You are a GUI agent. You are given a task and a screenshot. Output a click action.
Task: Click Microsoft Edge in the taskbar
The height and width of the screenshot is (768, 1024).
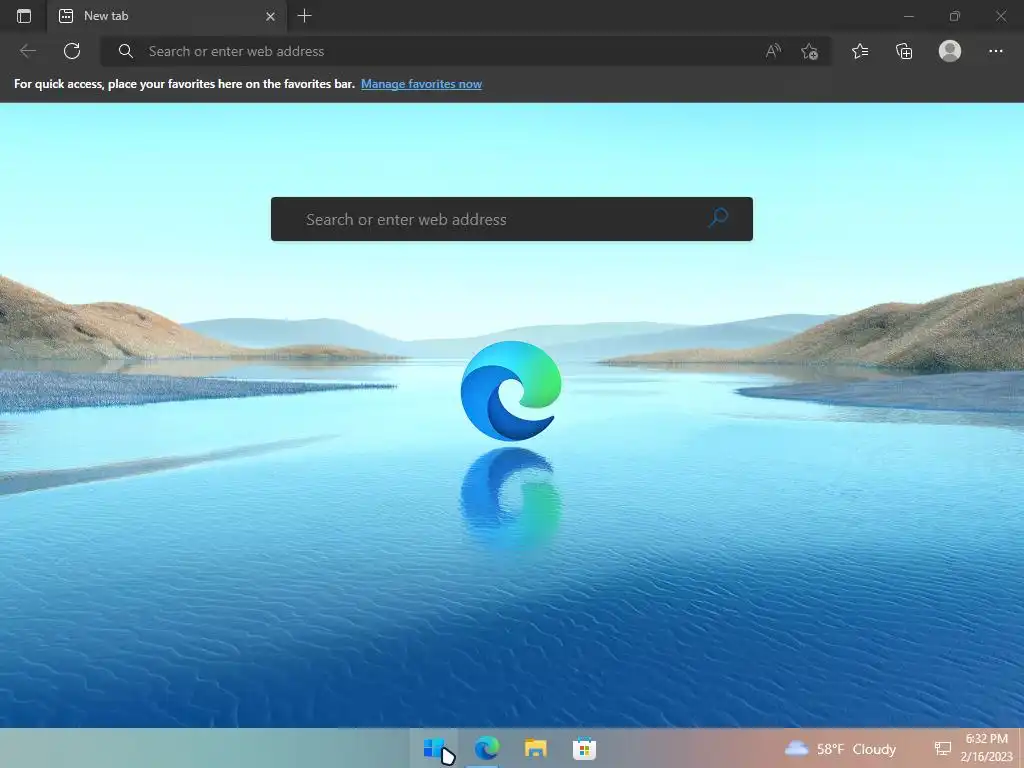[x=487, y=748]
